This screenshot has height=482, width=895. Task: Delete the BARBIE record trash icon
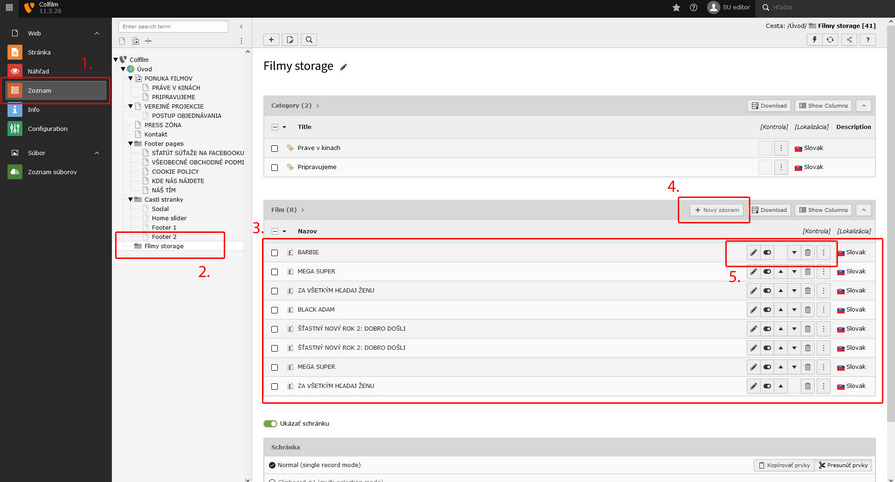click(x=808, y=252)
